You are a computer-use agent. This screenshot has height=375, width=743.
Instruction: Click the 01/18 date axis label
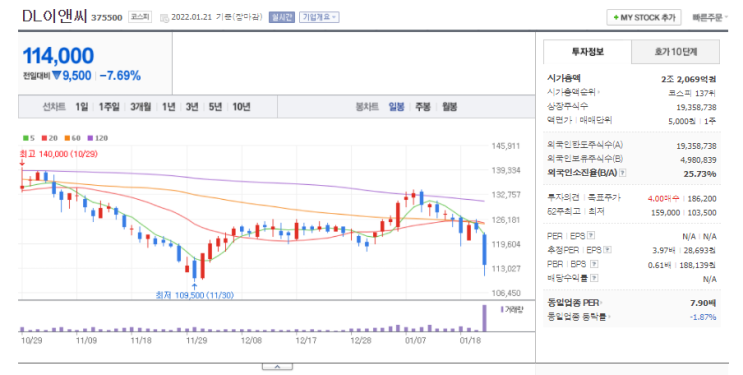pyautogui.click(x=470, y=340)
